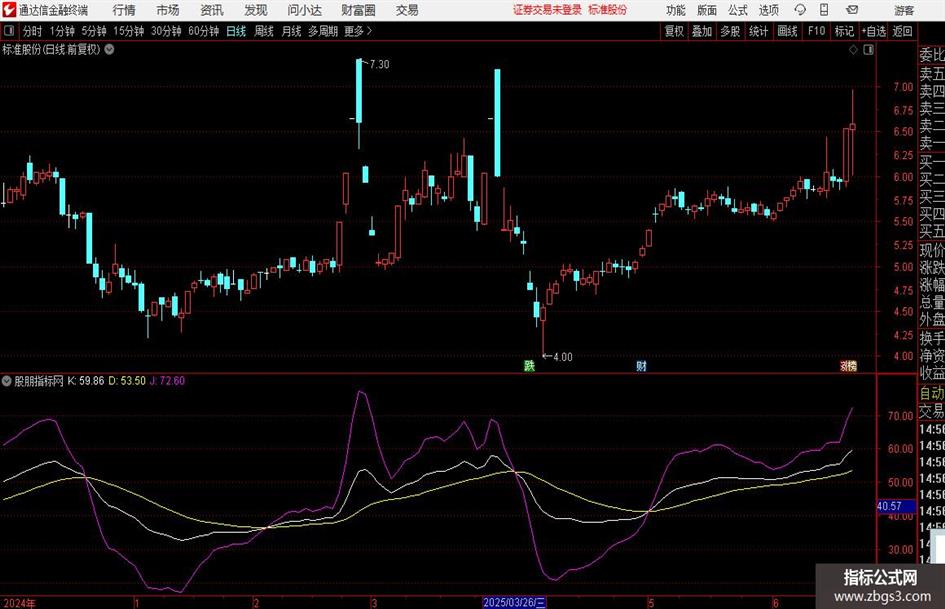Screen dimensions: 945x609
Task: Click the 游客 guest account label
Action: [x=904, y=10]
